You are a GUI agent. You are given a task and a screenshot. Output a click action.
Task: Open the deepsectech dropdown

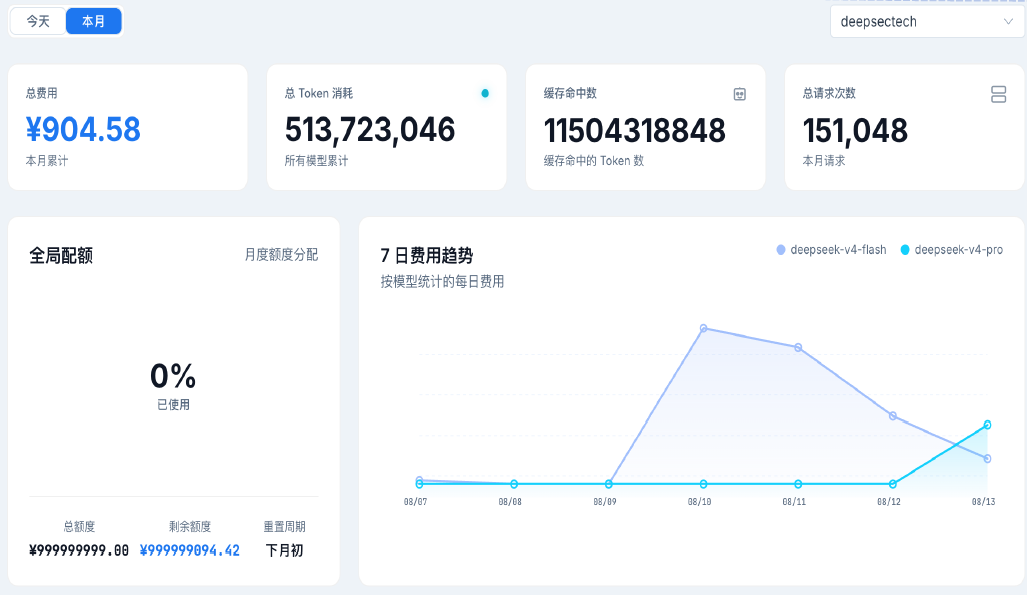click(x=927, y=22)
